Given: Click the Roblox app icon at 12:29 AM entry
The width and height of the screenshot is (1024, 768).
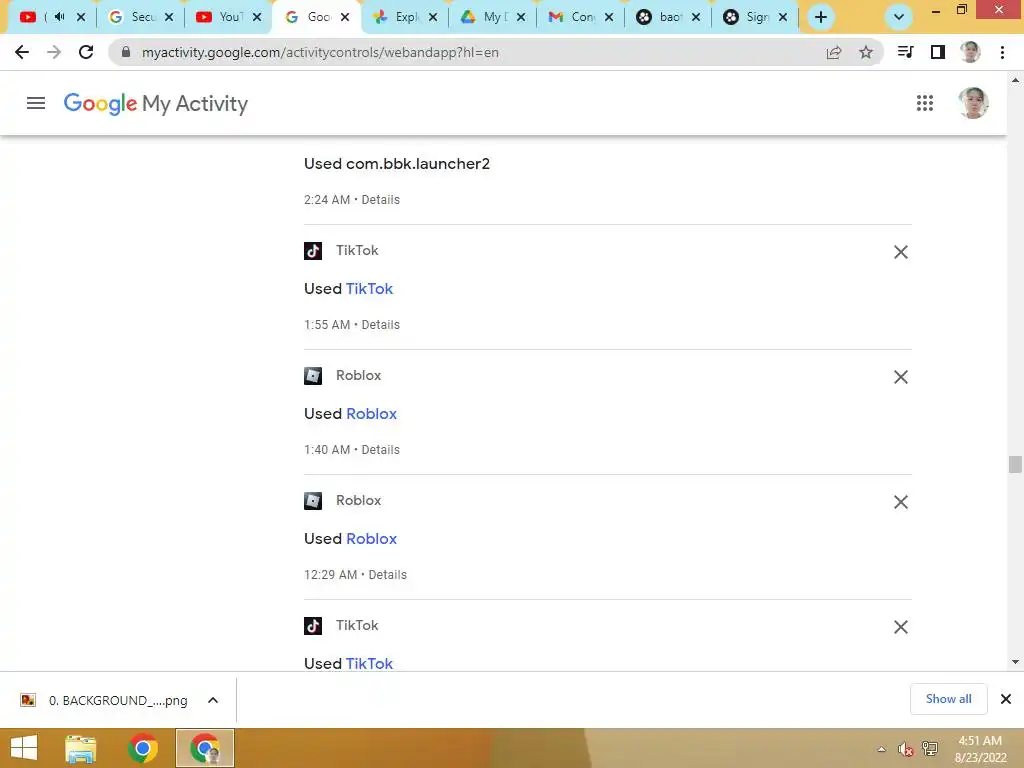Looking at the screenshot, I should tap(313, 501).
